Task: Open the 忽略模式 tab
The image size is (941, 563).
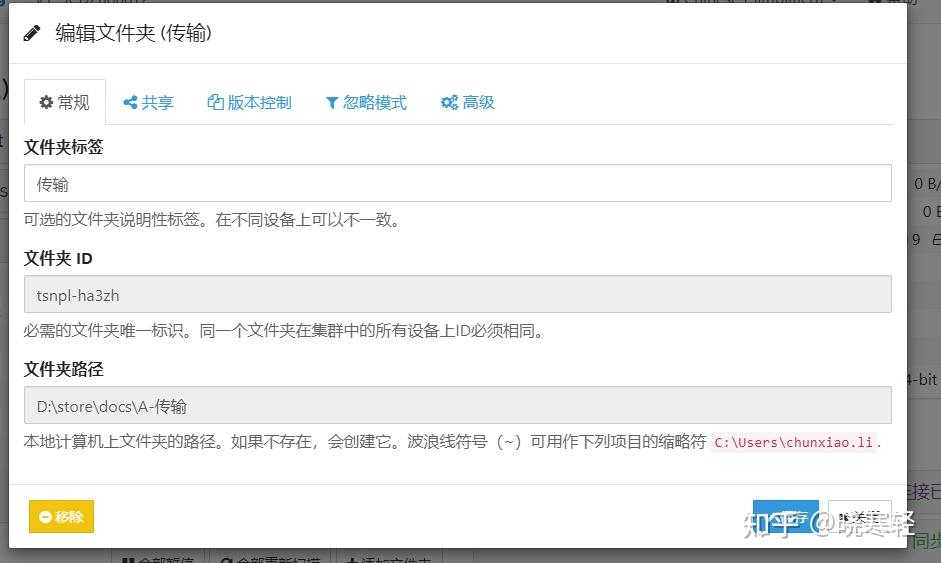Action: click(x=366, y=103)
